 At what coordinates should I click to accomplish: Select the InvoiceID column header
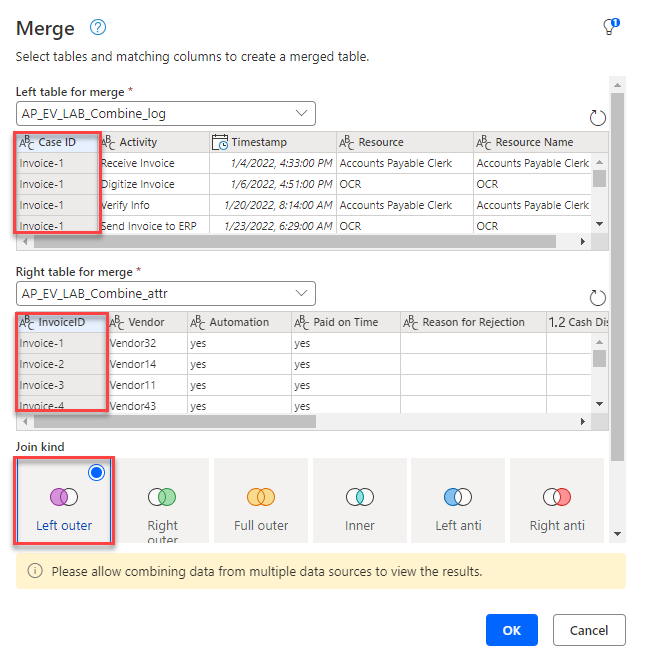[61, 323]
